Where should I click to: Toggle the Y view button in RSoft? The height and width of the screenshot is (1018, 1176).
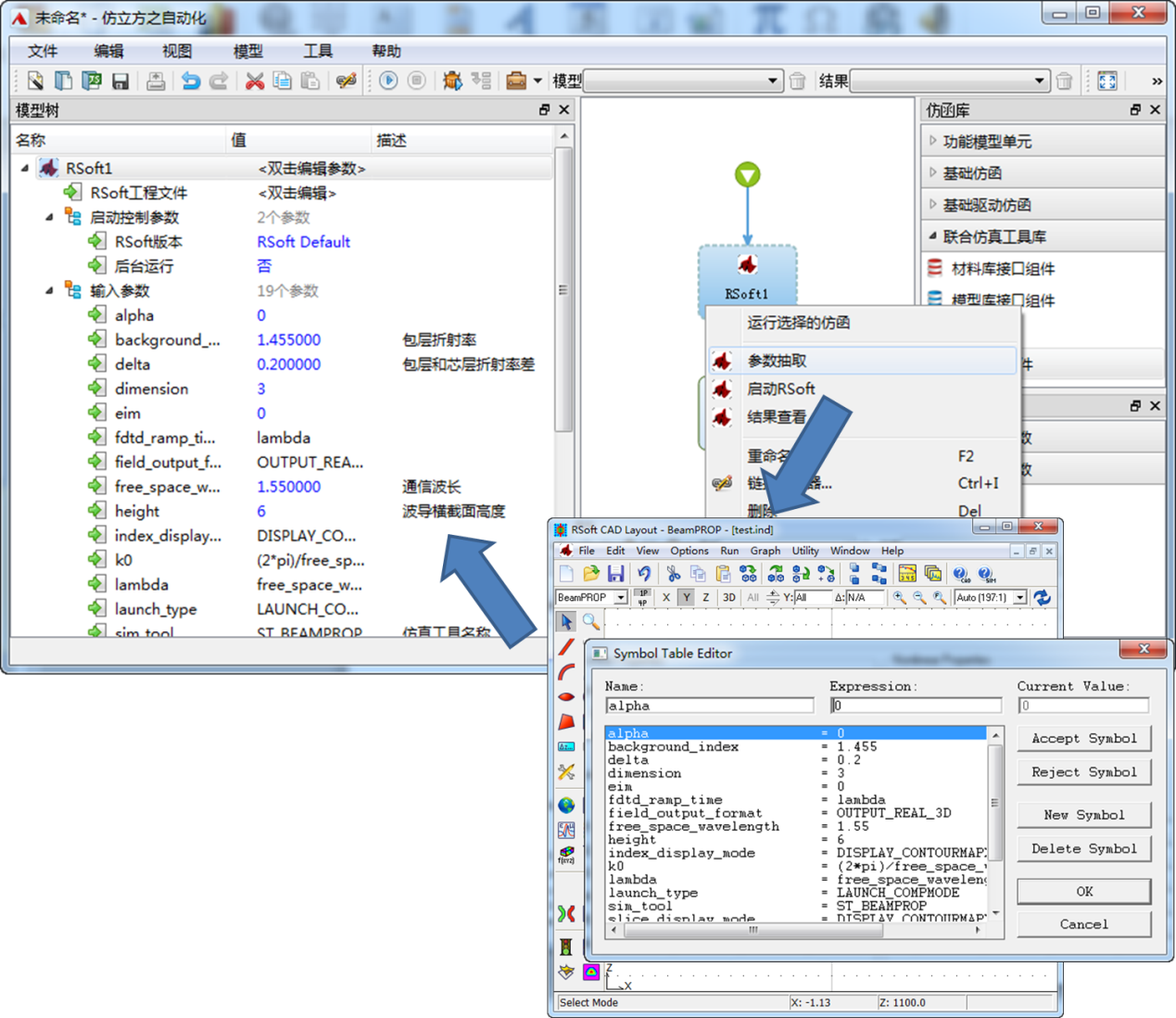point(686,597)
